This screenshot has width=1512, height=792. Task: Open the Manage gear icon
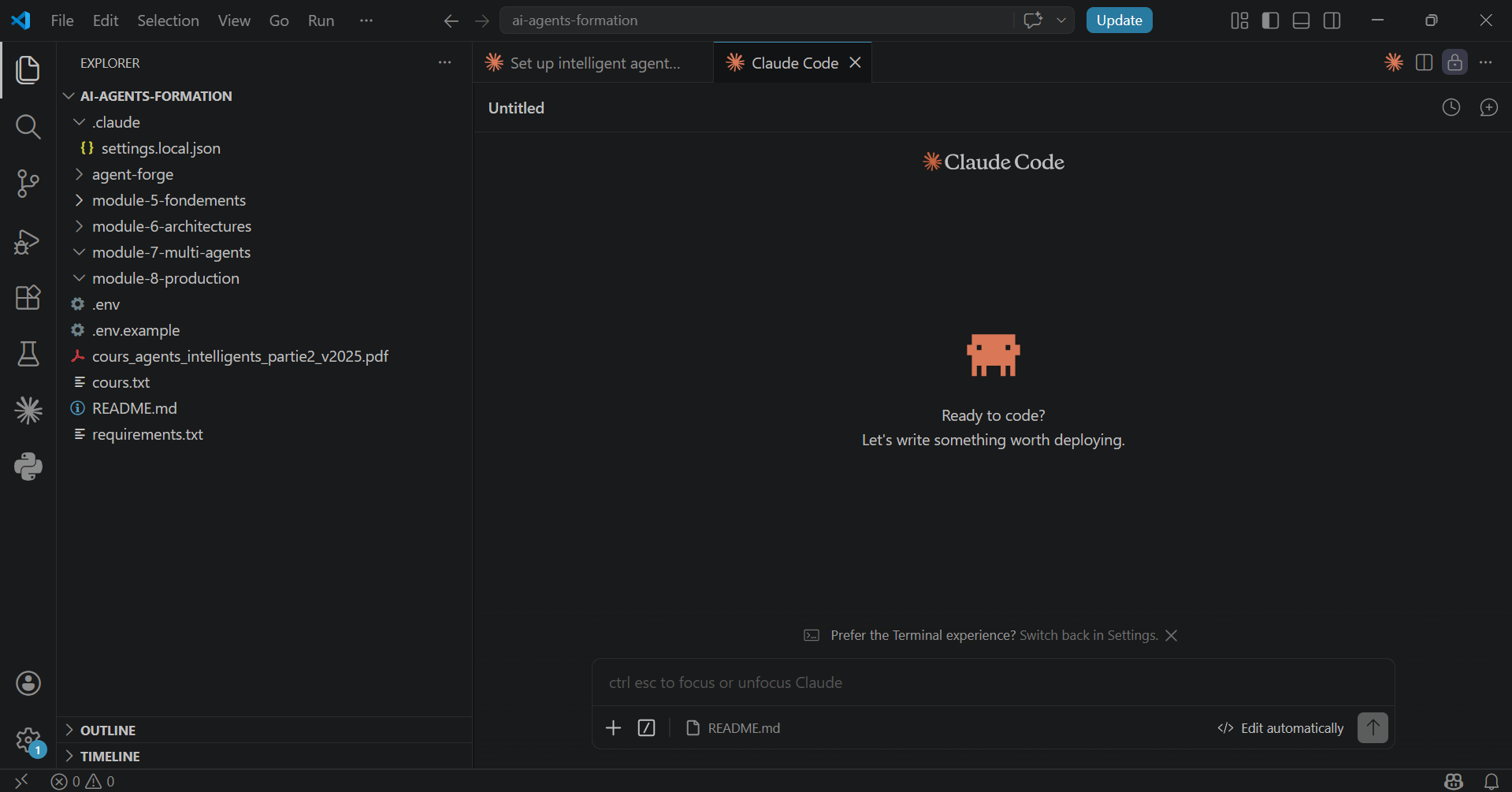coord(28,740)
